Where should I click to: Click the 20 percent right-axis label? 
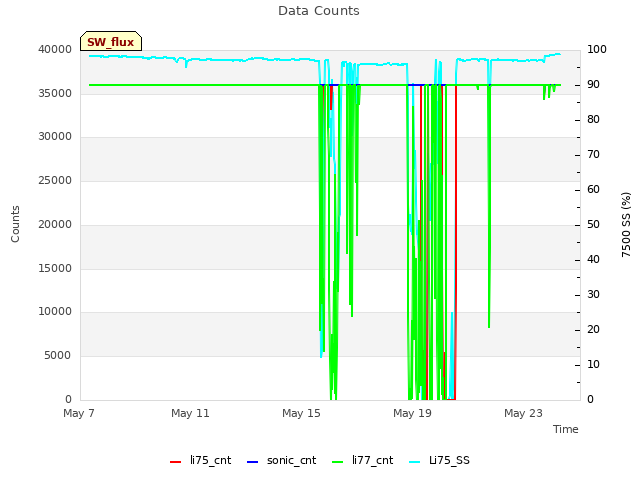coord(593,330)
